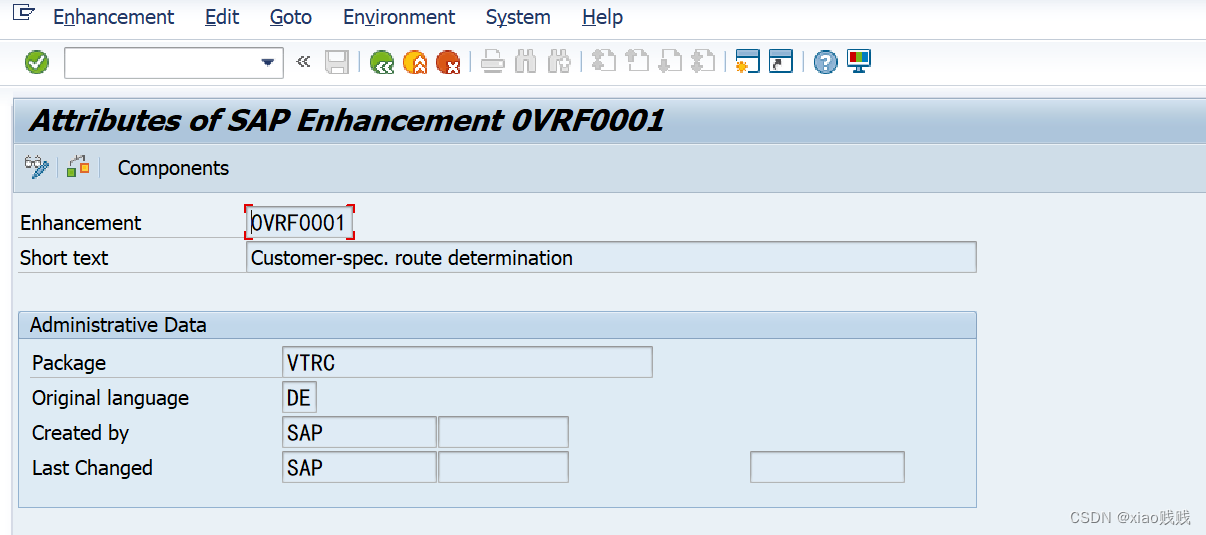
Task: Click the Previous Page icon
Action: 637,62
